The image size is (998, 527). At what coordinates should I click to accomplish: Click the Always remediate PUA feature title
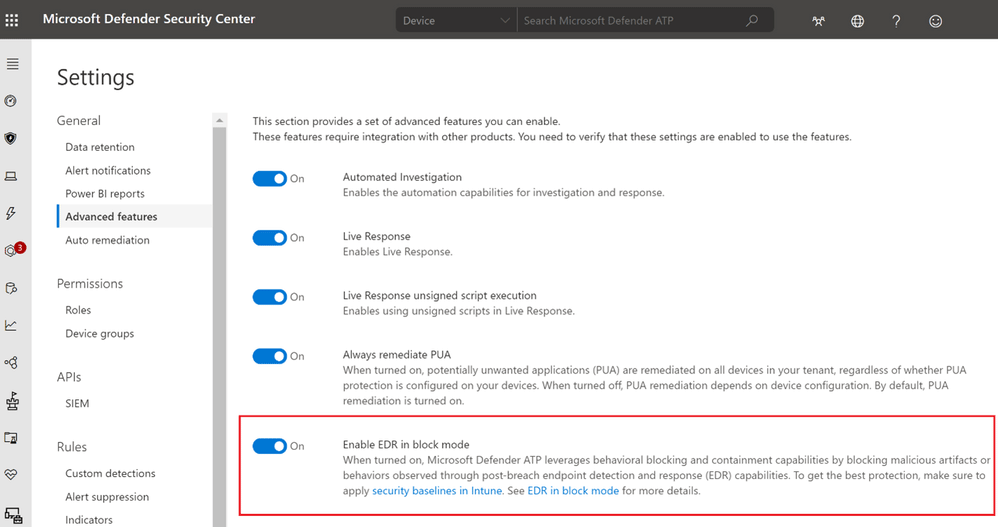pyautogui.click(x=397, y=355)
